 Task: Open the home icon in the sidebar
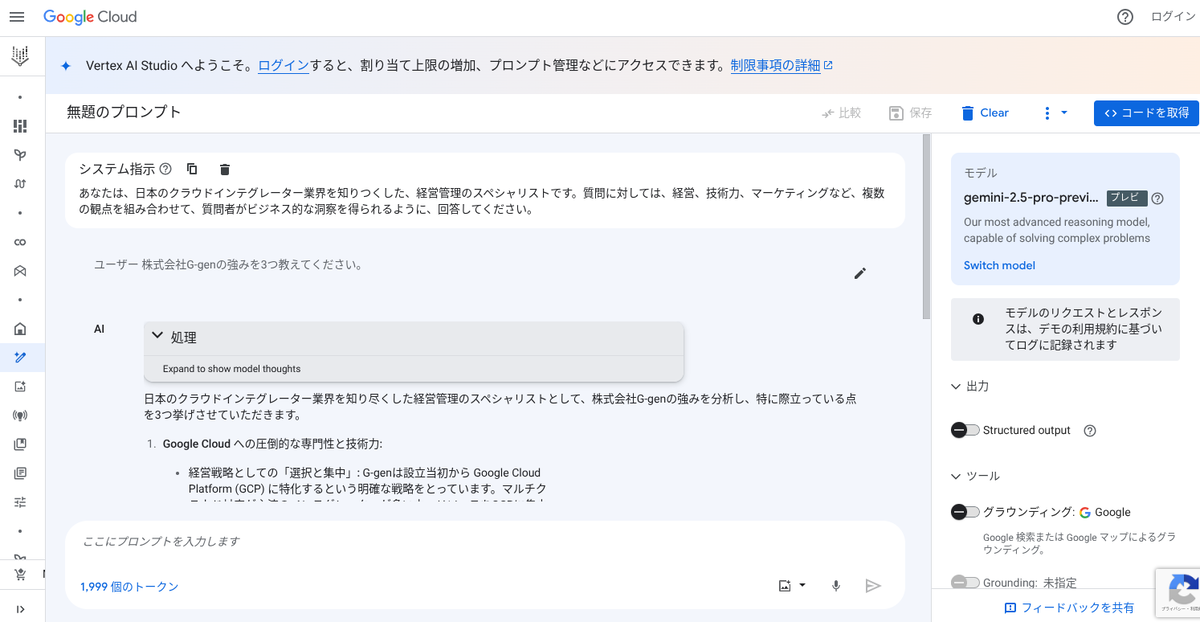[20, 329]
